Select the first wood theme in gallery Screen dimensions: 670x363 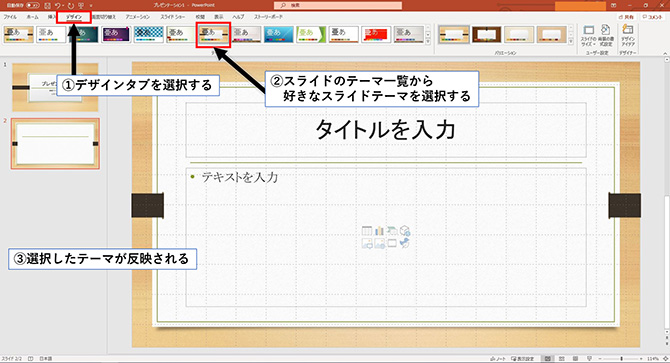(x=19, y=35)
